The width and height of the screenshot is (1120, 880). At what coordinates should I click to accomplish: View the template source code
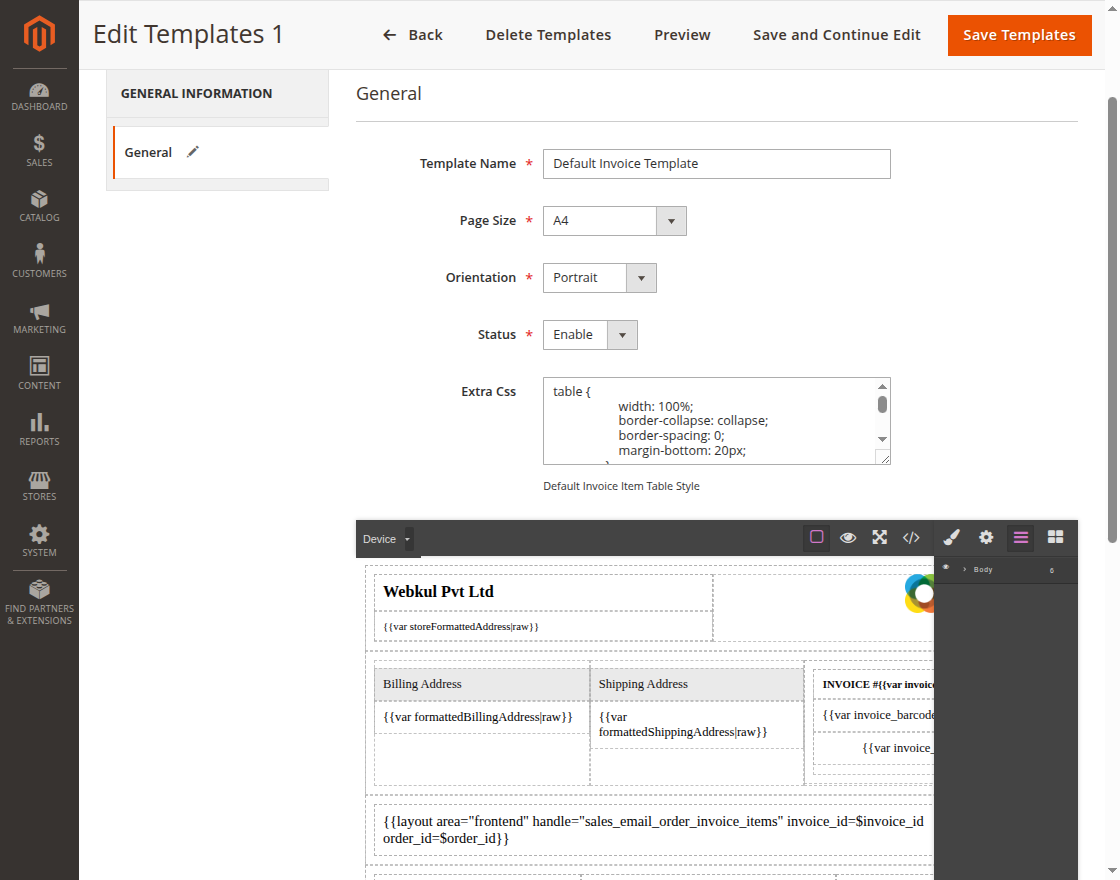(x=911, y=538)
